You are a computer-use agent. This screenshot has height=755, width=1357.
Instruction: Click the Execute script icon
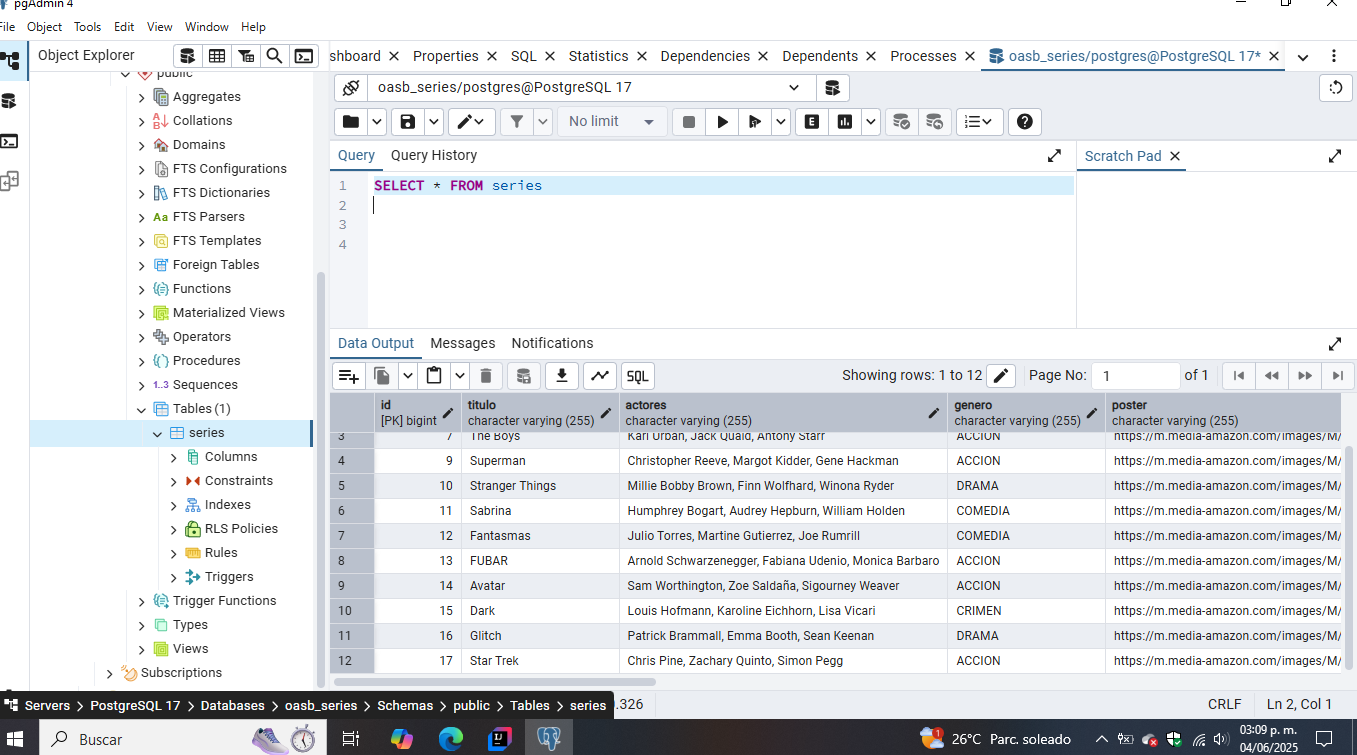tap(755, 122)
